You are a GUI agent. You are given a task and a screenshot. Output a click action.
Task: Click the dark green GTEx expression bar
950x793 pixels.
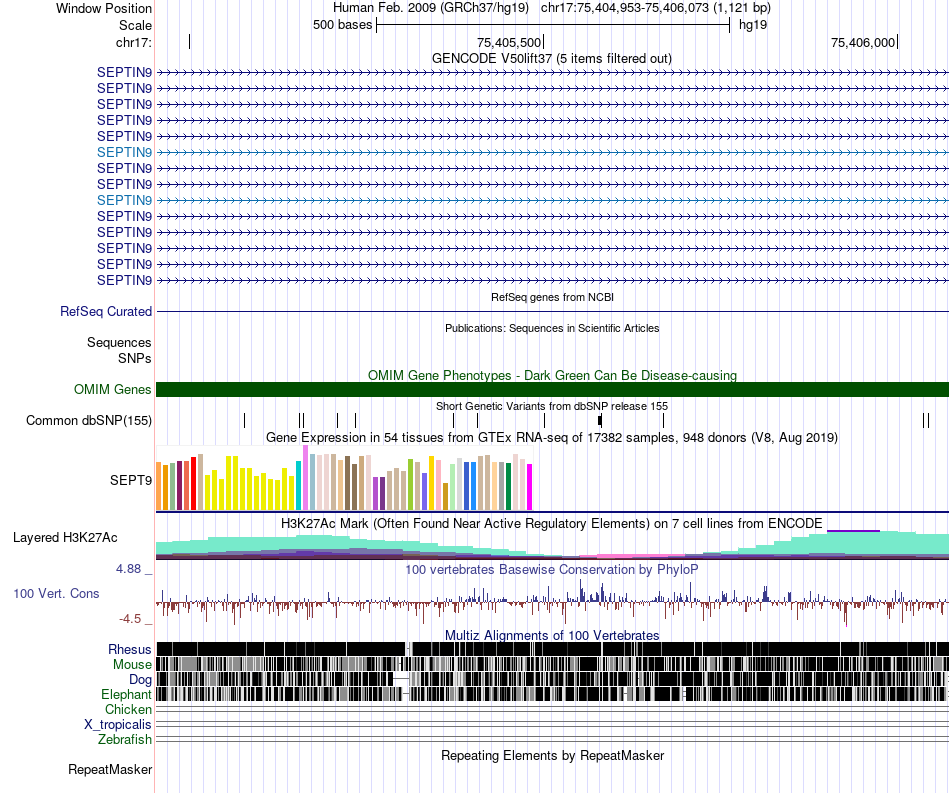(508, 486)
